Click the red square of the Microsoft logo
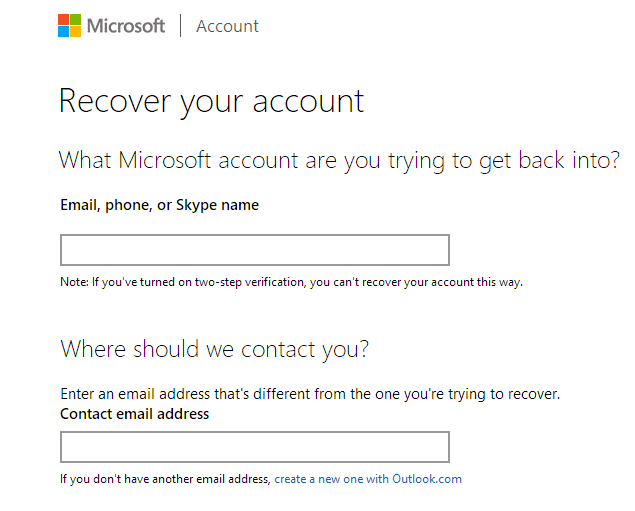 [63, 19]
